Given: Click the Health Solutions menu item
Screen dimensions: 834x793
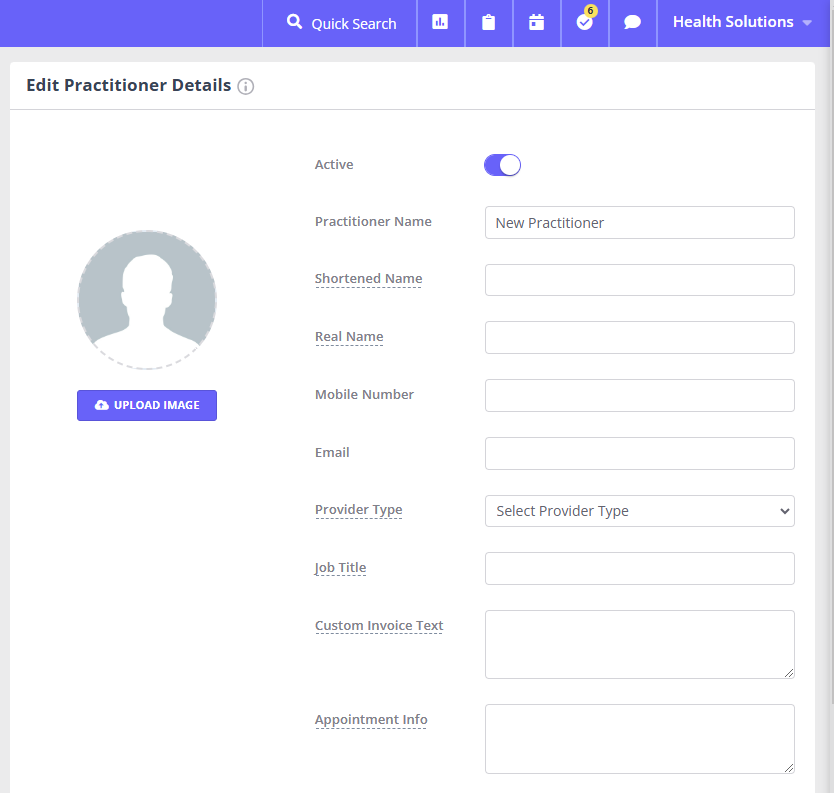Looking at the screenshot, I should 732,21.
